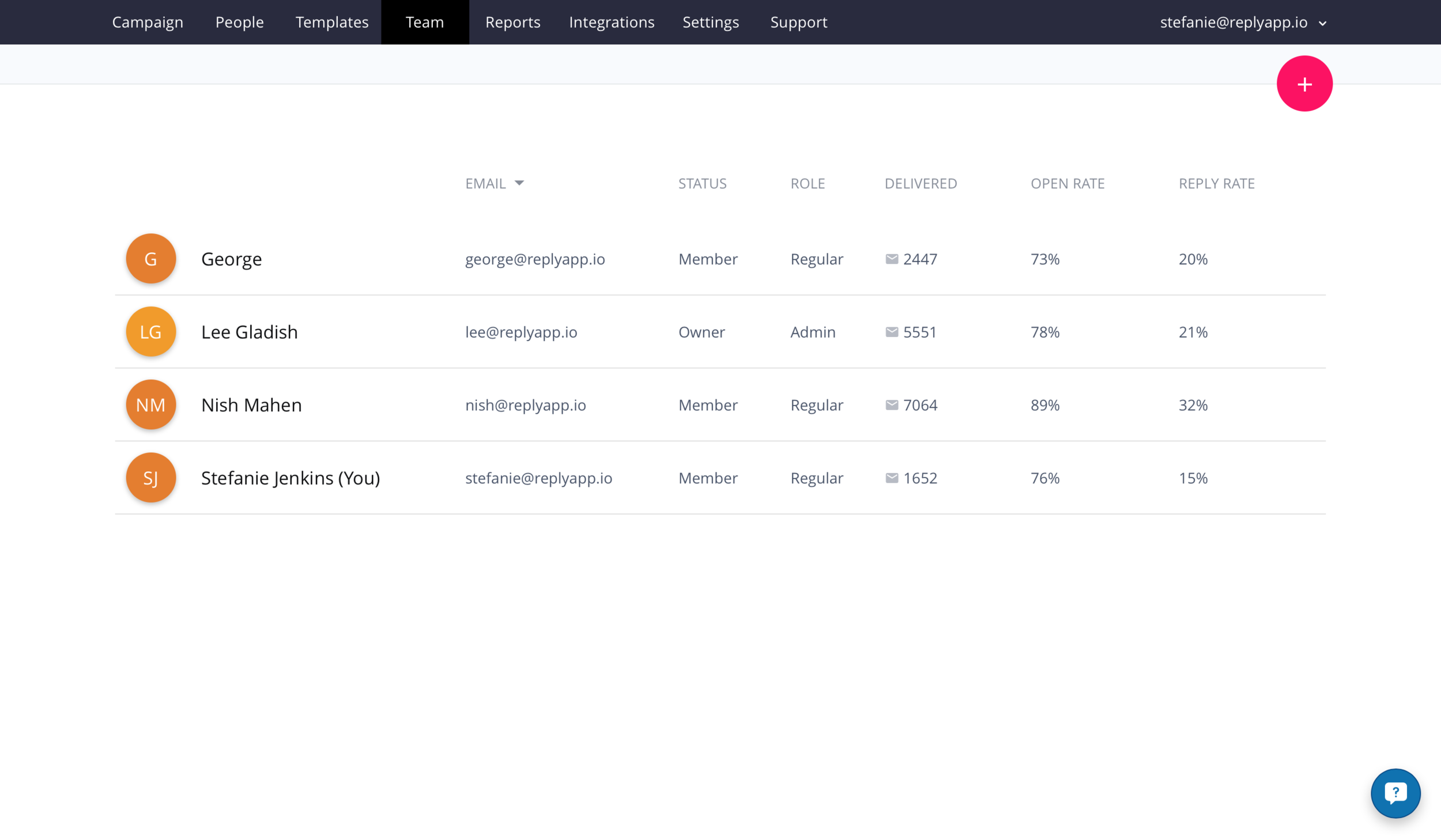Viewport: 1441px width, 840px height.
Task: Switch to the Templates tab
Action: (x=332, y=22)
